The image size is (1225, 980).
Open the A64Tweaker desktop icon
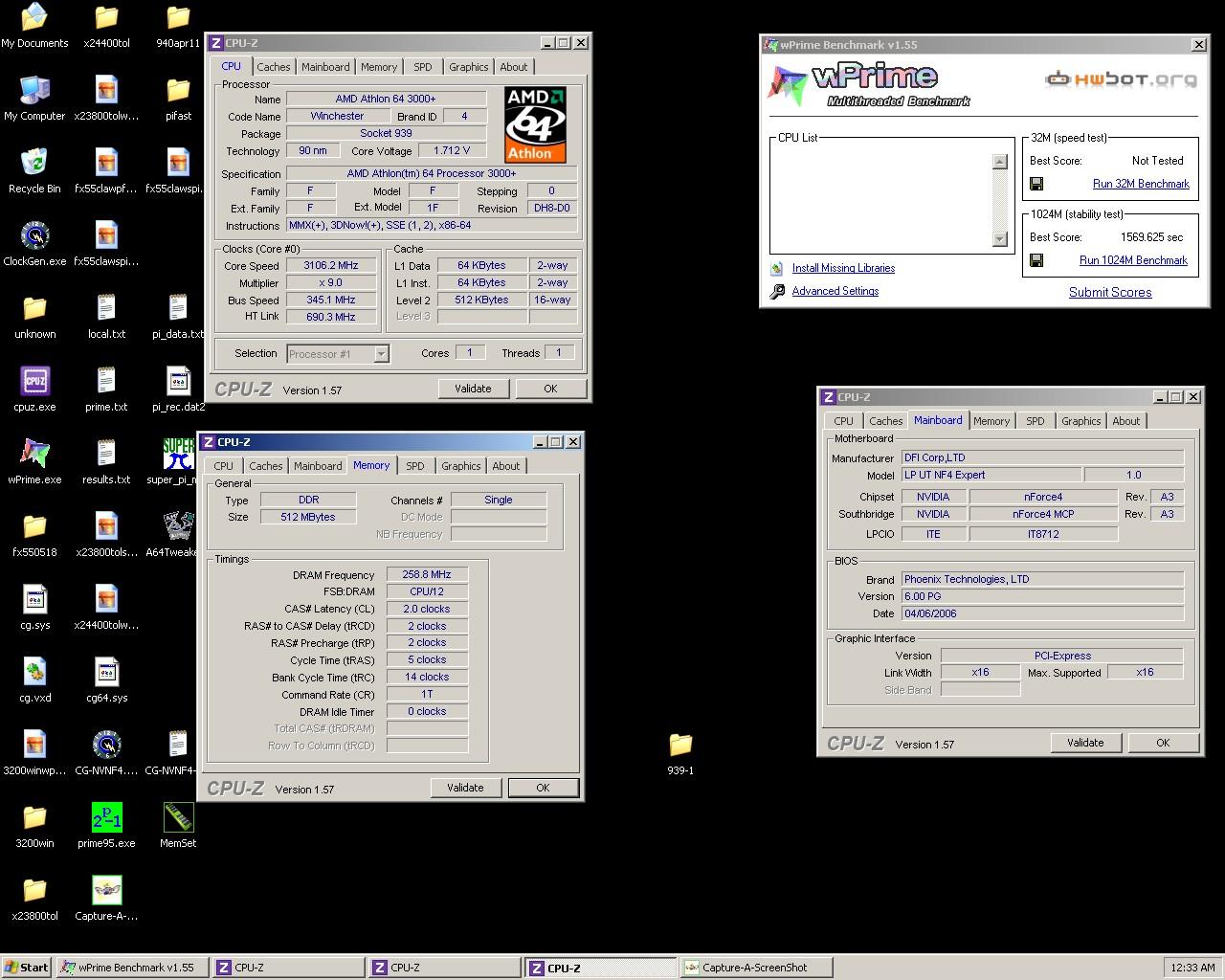(178, 526)
